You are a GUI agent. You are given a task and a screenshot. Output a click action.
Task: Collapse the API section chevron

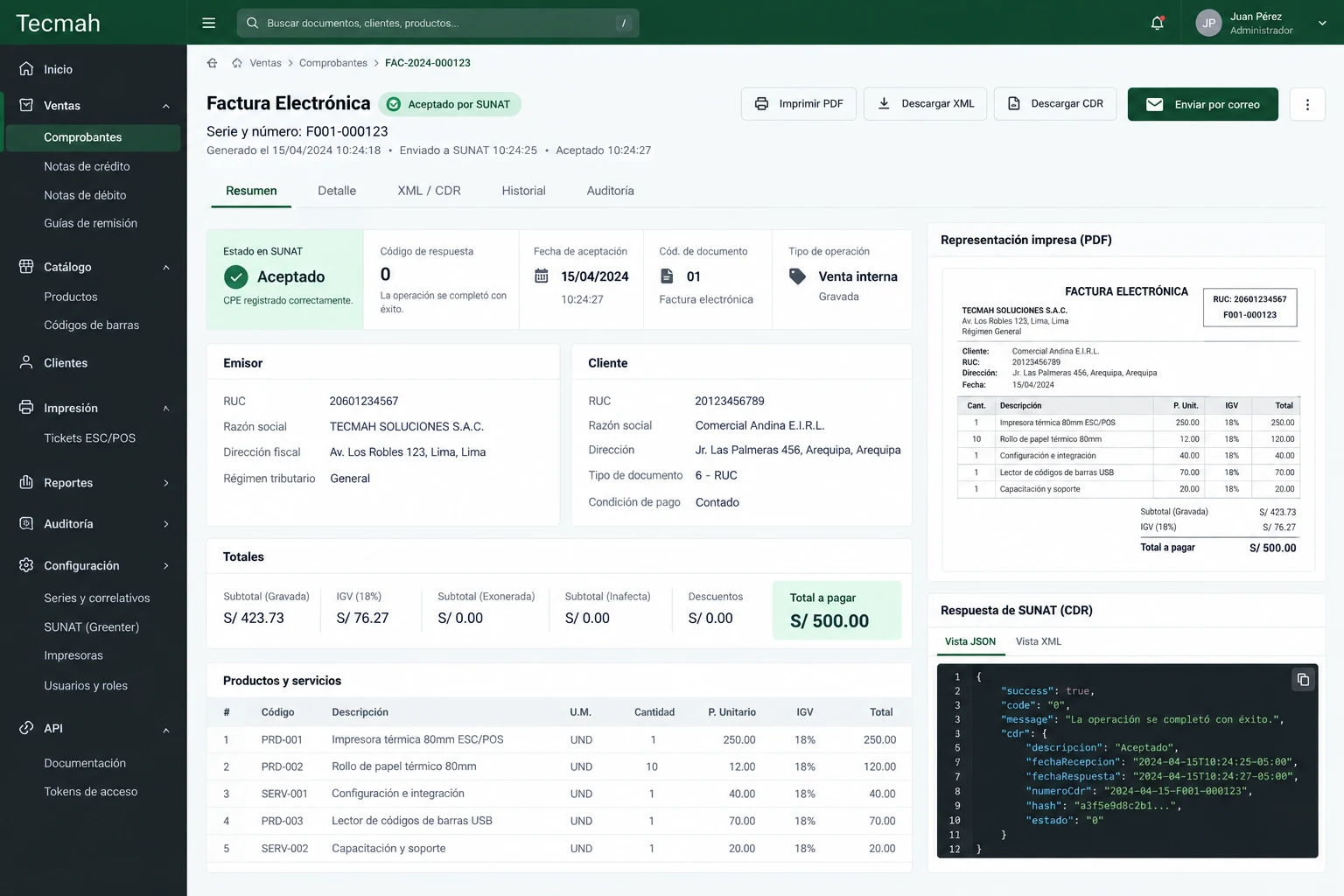(166, 730)
